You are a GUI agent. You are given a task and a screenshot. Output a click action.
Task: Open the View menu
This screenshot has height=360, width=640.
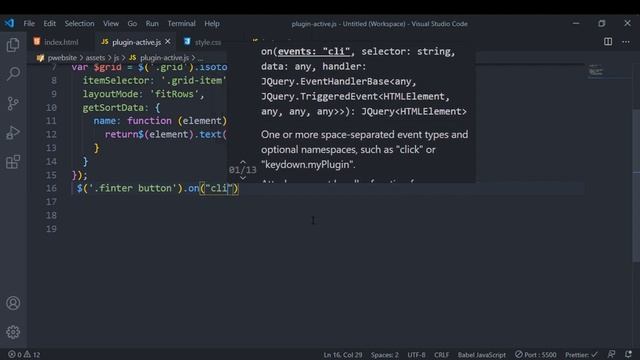pyautogui.click(x=111, y=24)
